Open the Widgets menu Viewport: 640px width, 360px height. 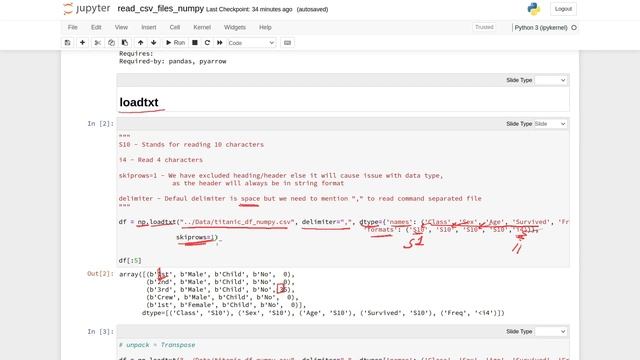tap(235, 27)
